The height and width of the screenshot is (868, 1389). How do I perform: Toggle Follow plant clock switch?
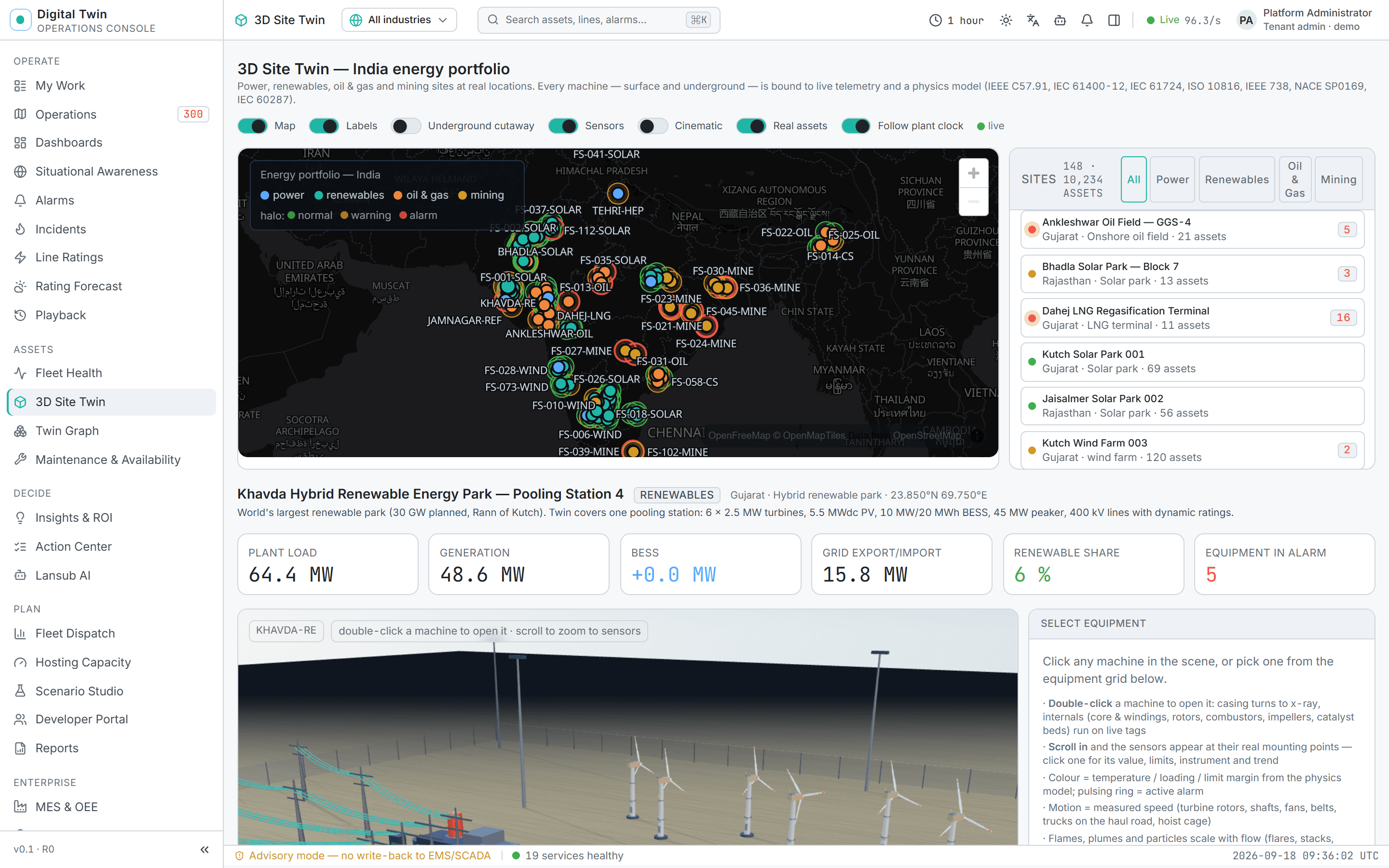[x=857, y=126]
